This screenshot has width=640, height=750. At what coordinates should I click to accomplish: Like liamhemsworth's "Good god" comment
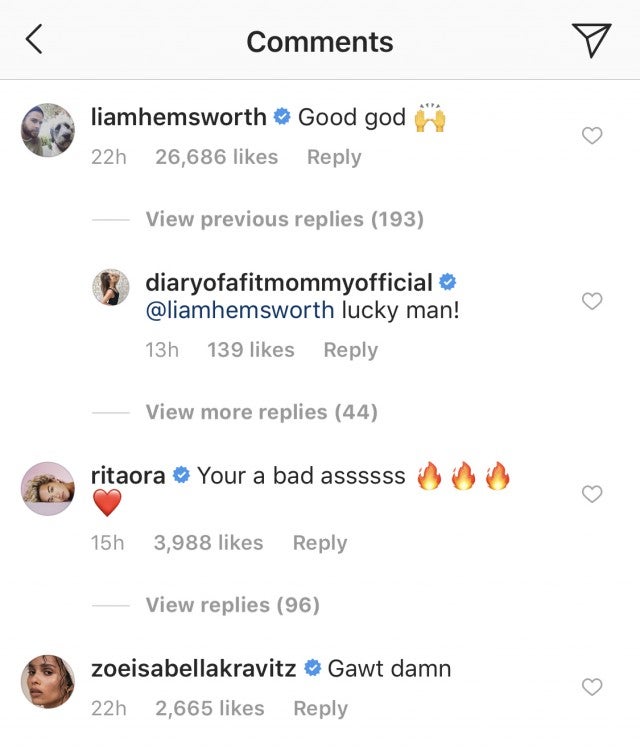click(592, 136)
